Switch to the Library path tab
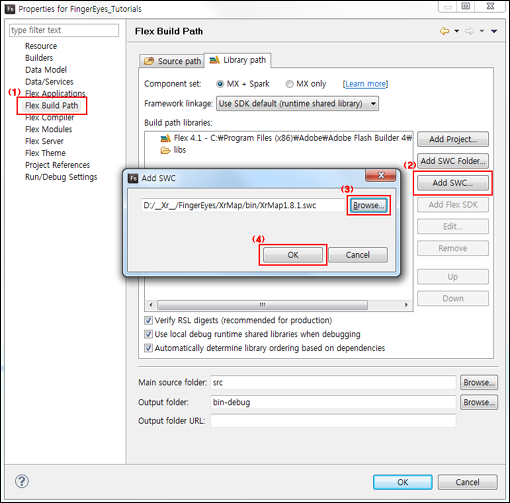510x503 pixels. [237, 60]
